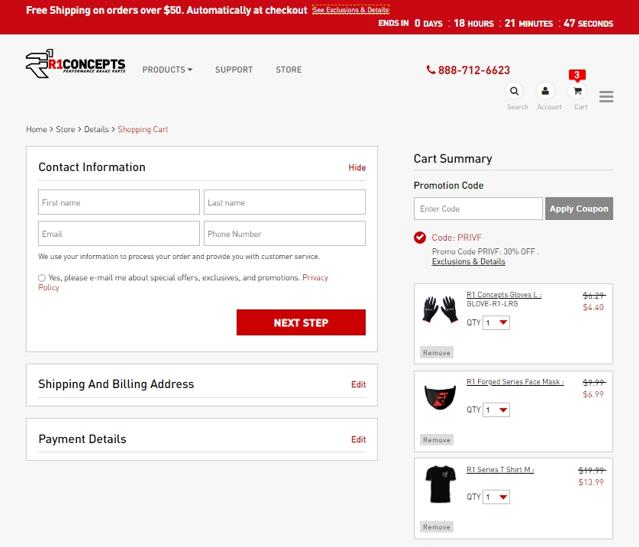Click the red checkmark beside Code PRIVF
639x547 pixels.
[x=420, y=237]
